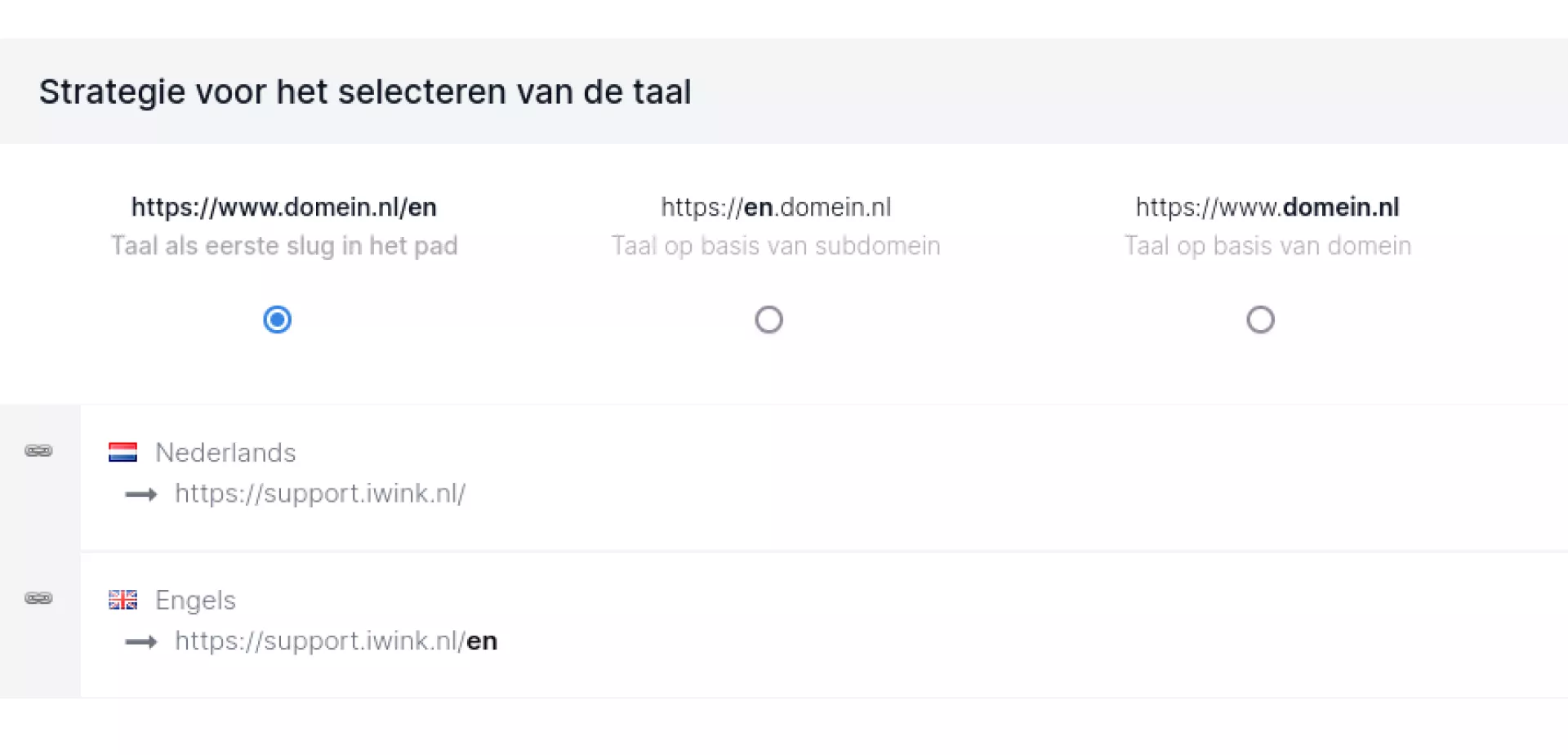Click the British flag icon
Image resolution: width=1568 pixels, height=755 pixels.
[x=122, y=600]
